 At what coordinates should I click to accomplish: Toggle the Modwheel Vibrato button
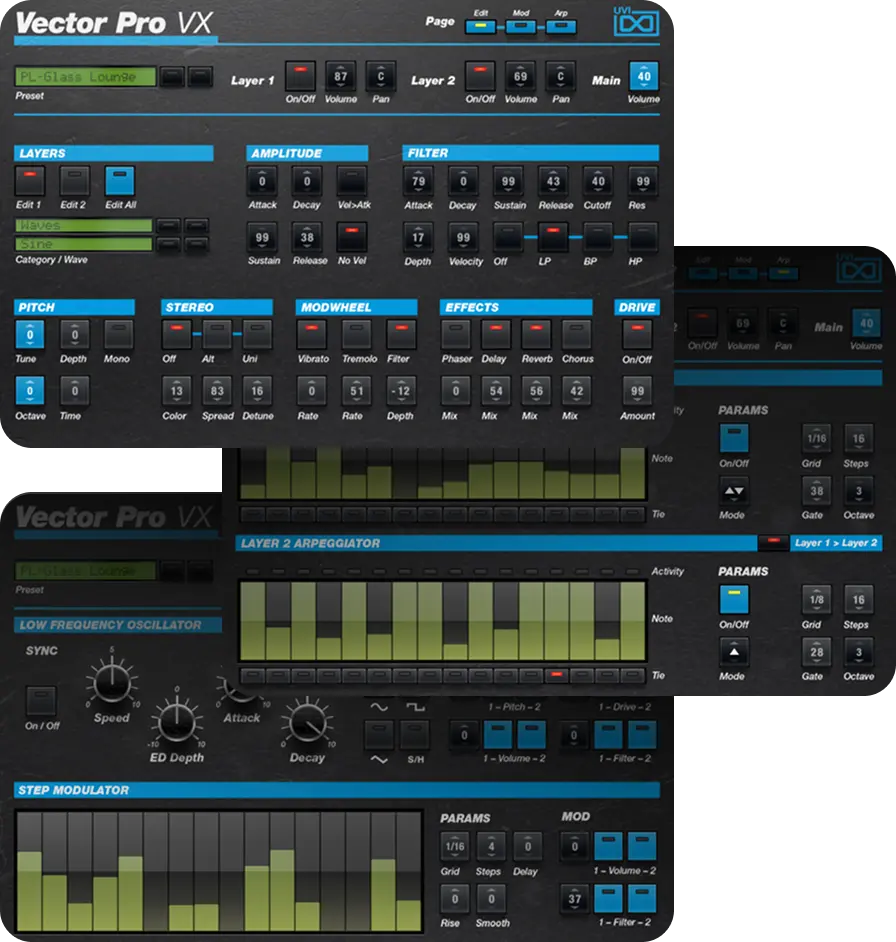click(x=311, y=335)
